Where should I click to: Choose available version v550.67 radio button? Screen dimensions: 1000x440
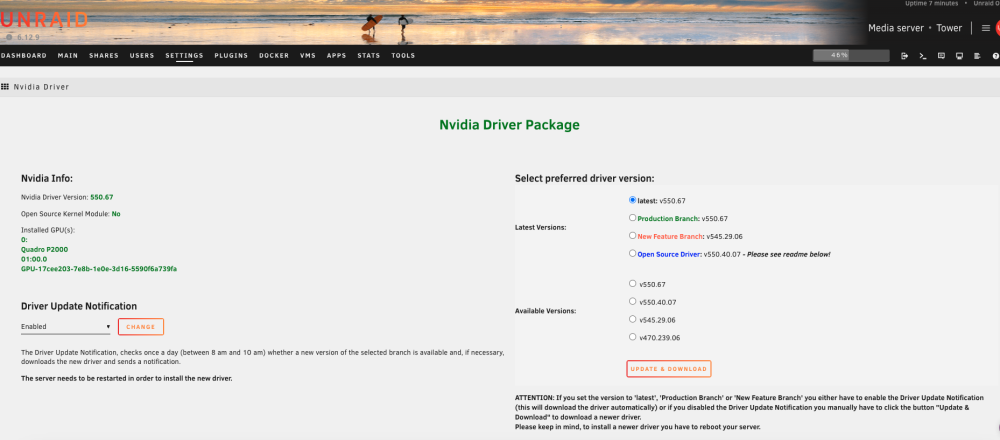[x=633, y=283]
